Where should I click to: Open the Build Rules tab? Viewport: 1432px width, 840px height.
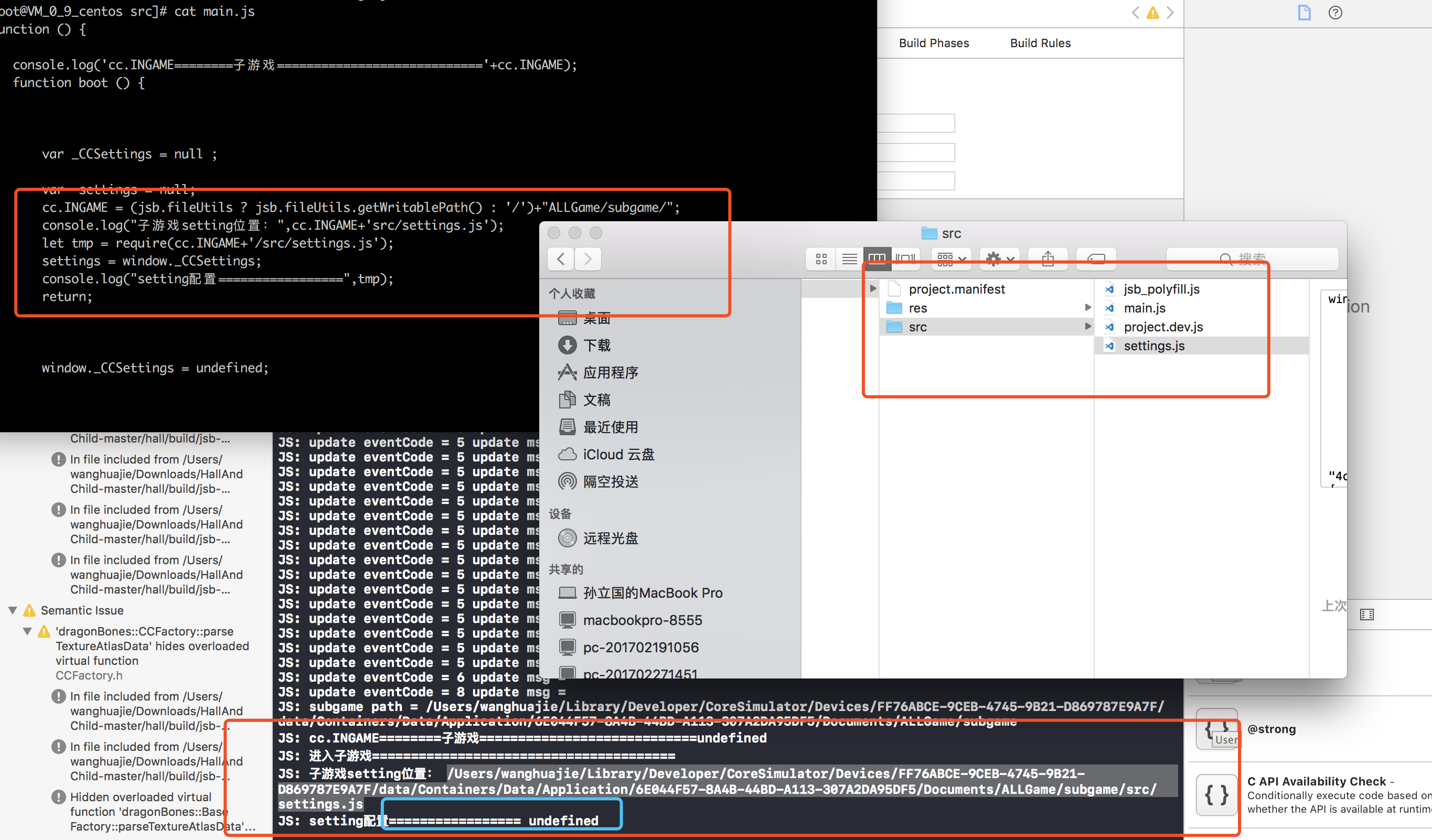pyautogui.click(x=1040, y=43)
